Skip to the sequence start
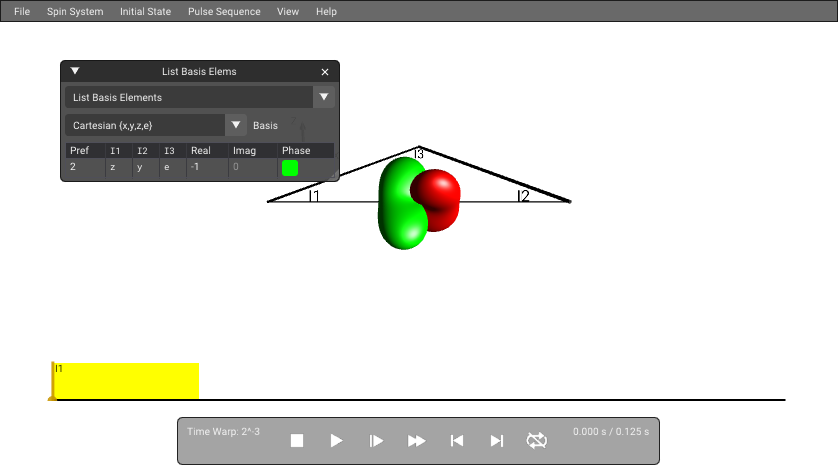838x465 pixels. 456,440
